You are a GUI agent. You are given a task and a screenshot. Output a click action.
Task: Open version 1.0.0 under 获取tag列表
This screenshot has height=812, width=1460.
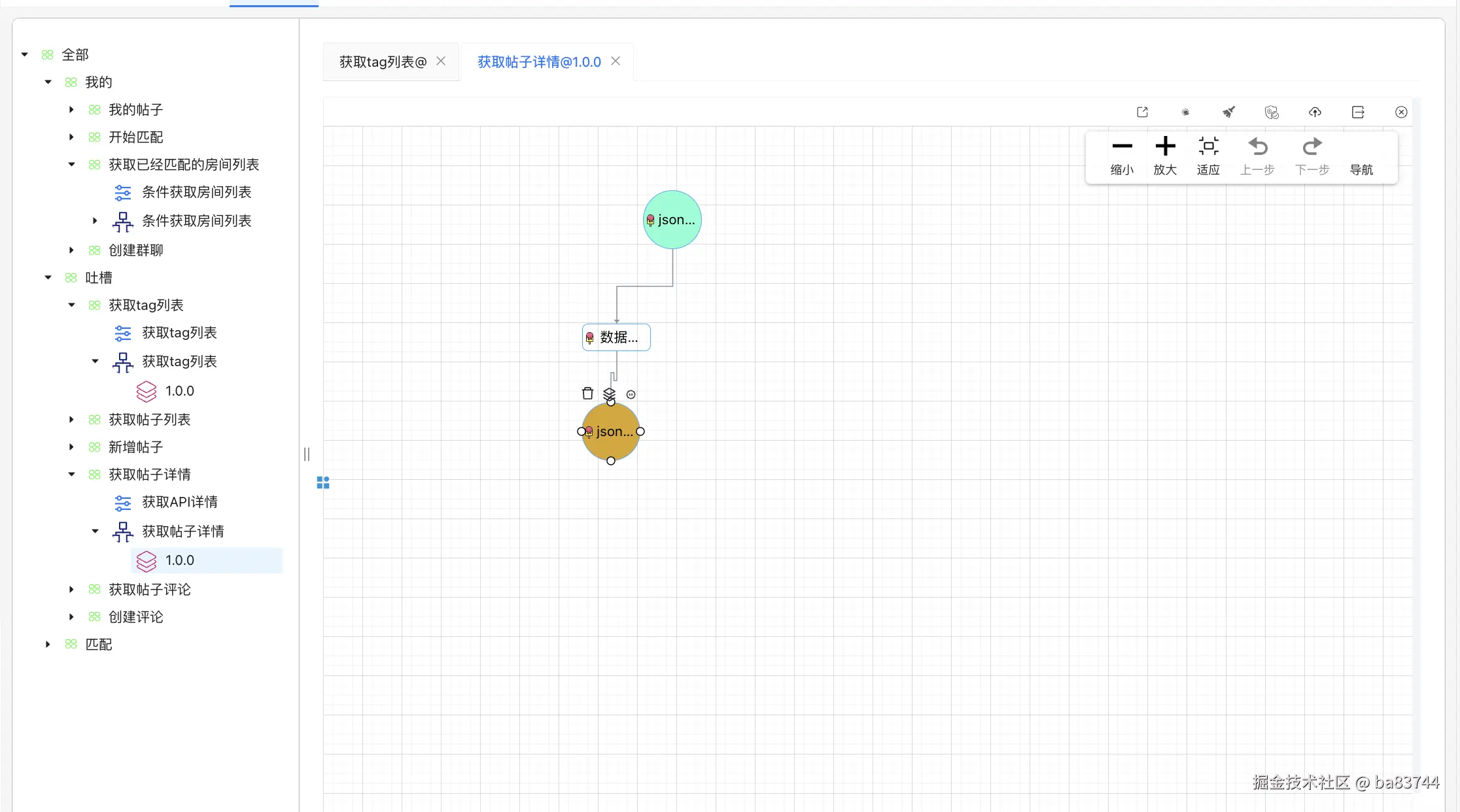click(x=179, y=391)
